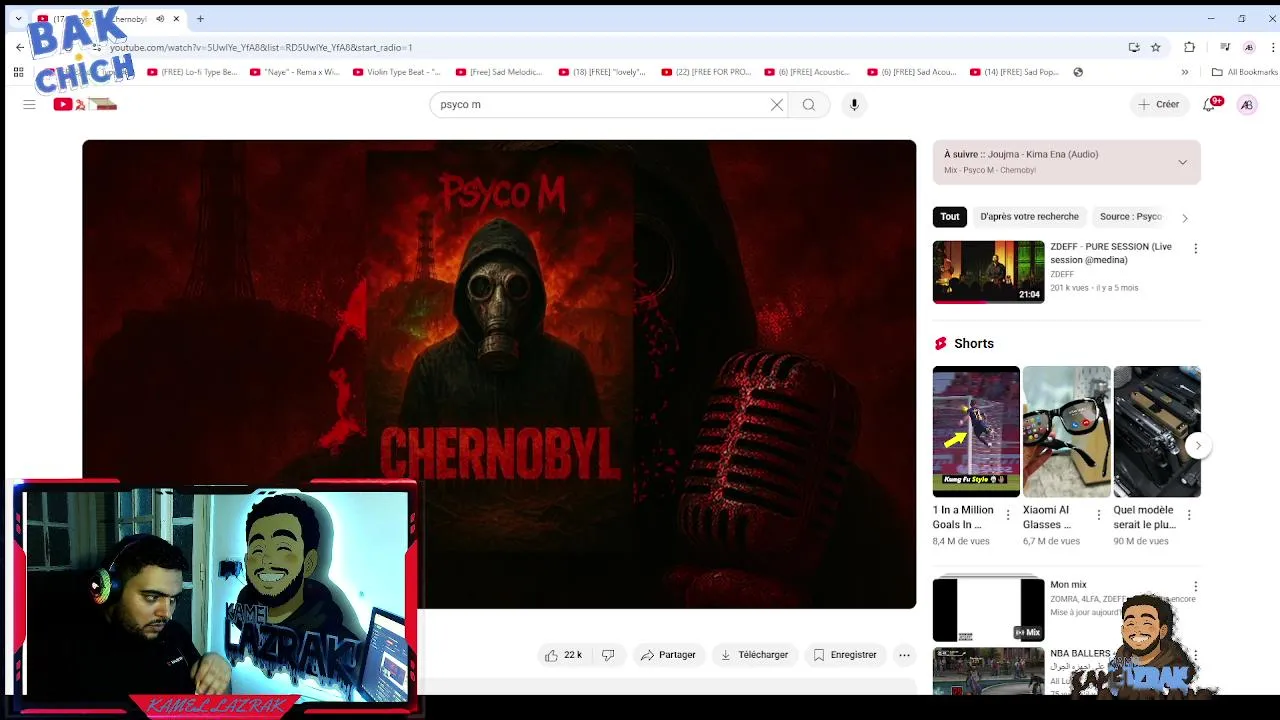Open the Mon mix thumbnail
This screenshot has width=1280, height=720.
pos(988,609)
